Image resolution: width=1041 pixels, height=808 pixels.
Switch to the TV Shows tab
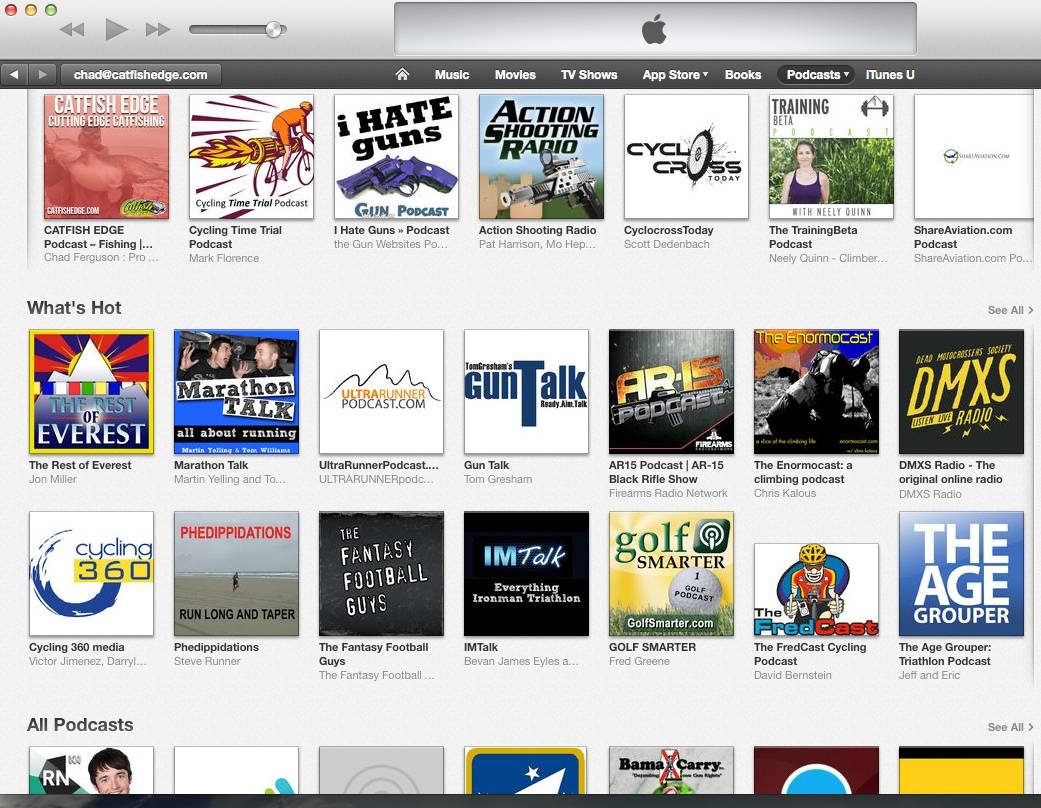click(589, 75)
